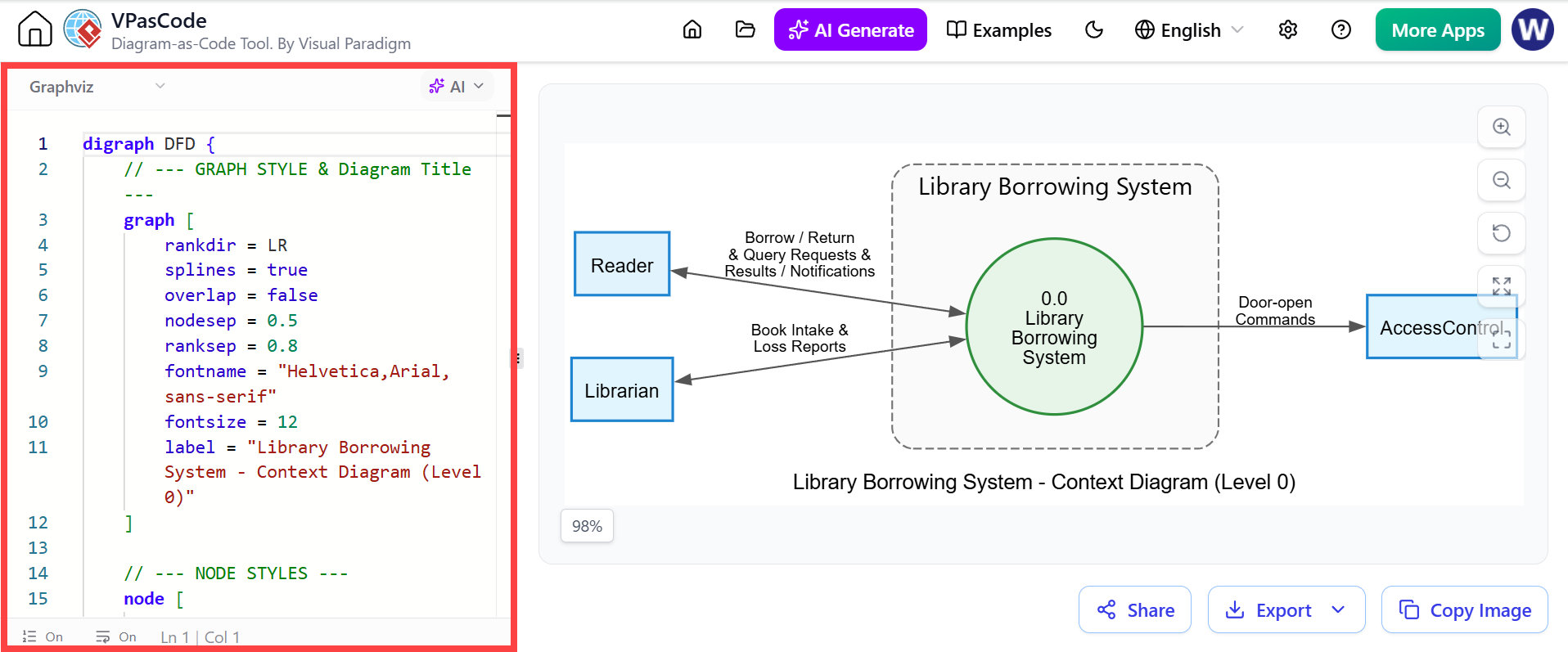Click the Copy Image button

click(x=1465, y=610)
